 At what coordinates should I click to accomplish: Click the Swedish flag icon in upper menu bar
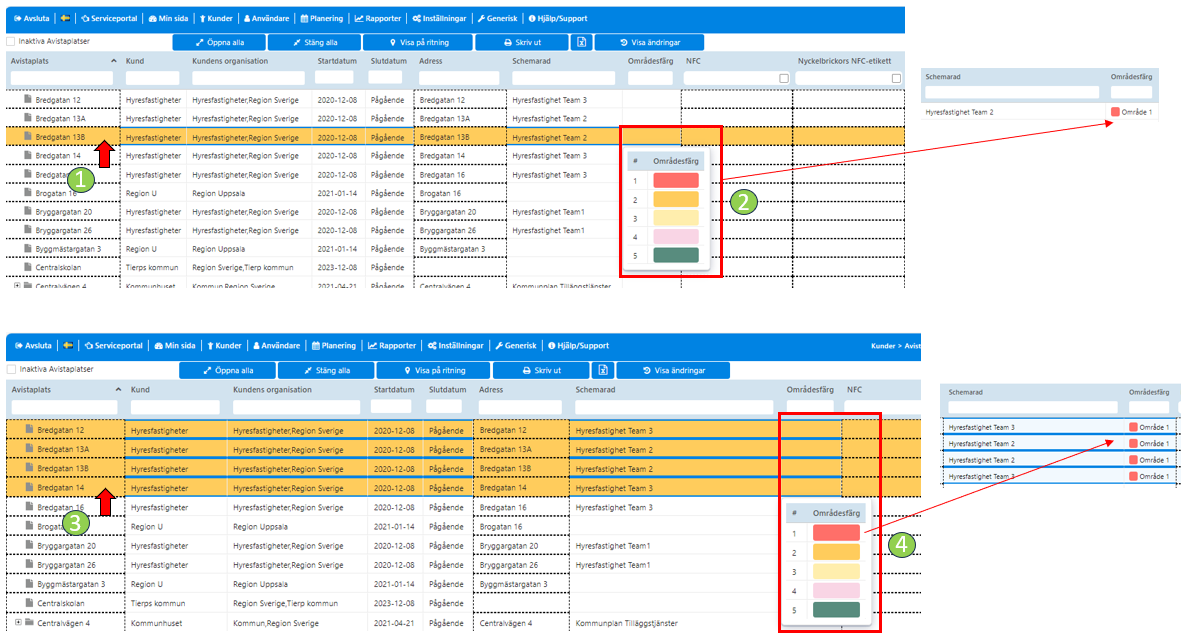coord(66,18)
